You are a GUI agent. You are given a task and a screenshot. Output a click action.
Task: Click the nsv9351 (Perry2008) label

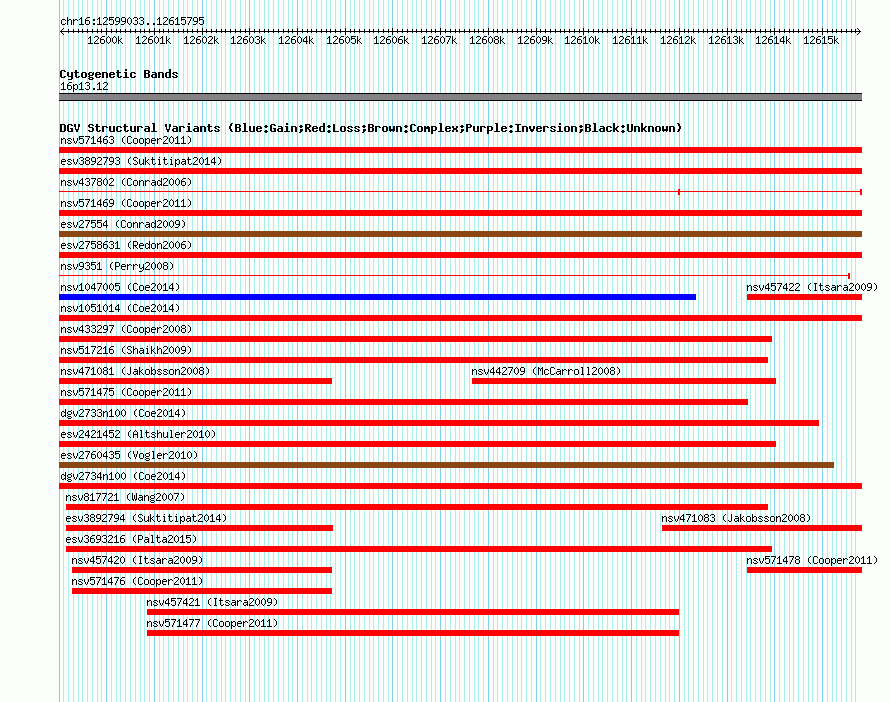click(x=117, y=266)
